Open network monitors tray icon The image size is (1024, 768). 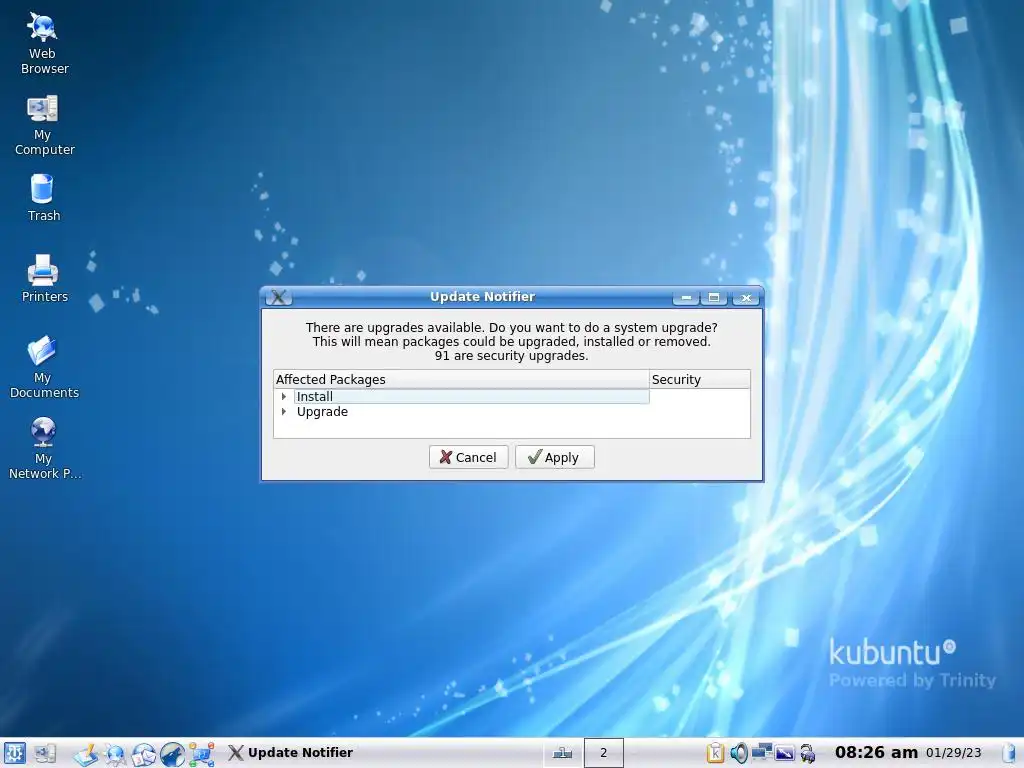[x=761, y=752]
